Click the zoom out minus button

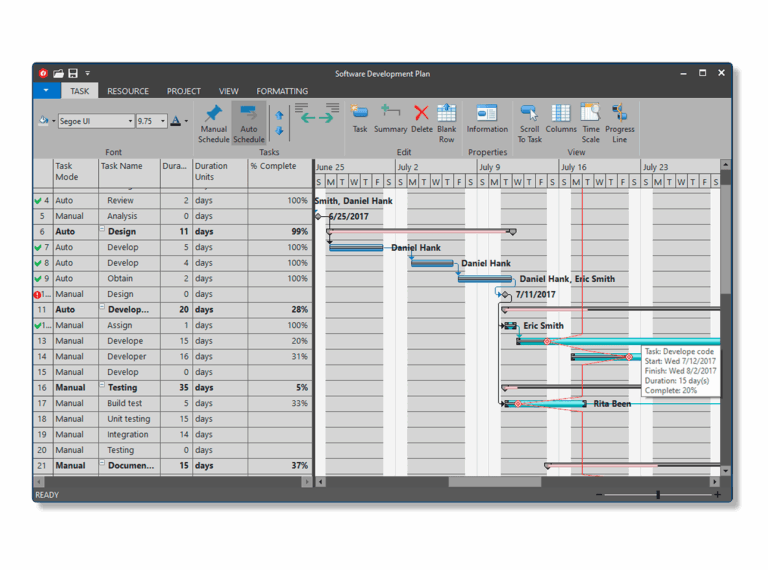pos(599,495)
